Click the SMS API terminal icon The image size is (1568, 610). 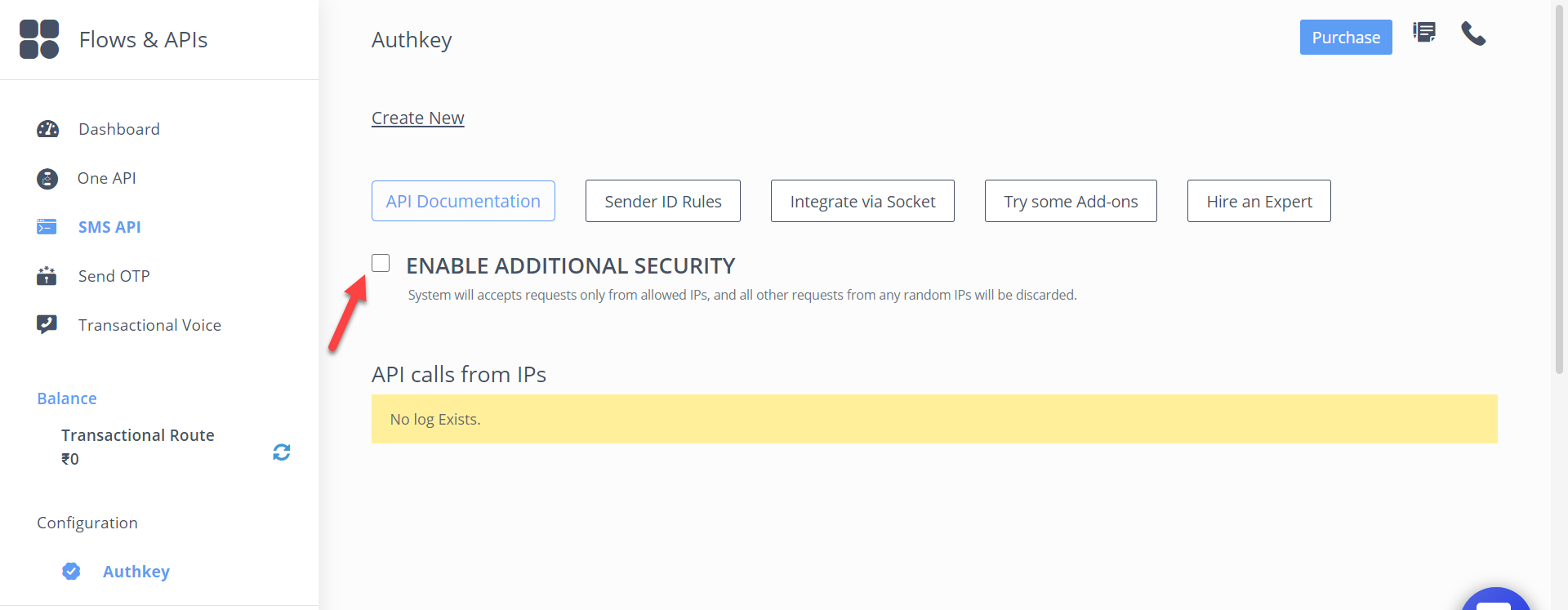[x=47, y=227]
